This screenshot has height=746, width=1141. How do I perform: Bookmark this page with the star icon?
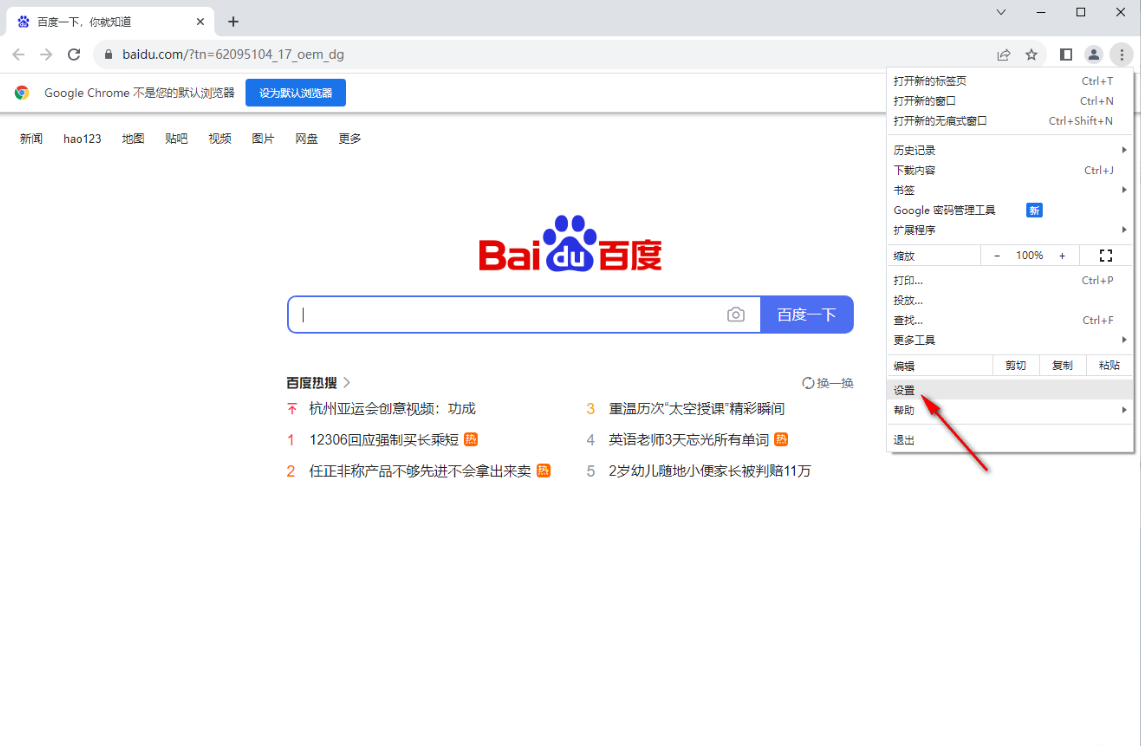point(1031,55)
